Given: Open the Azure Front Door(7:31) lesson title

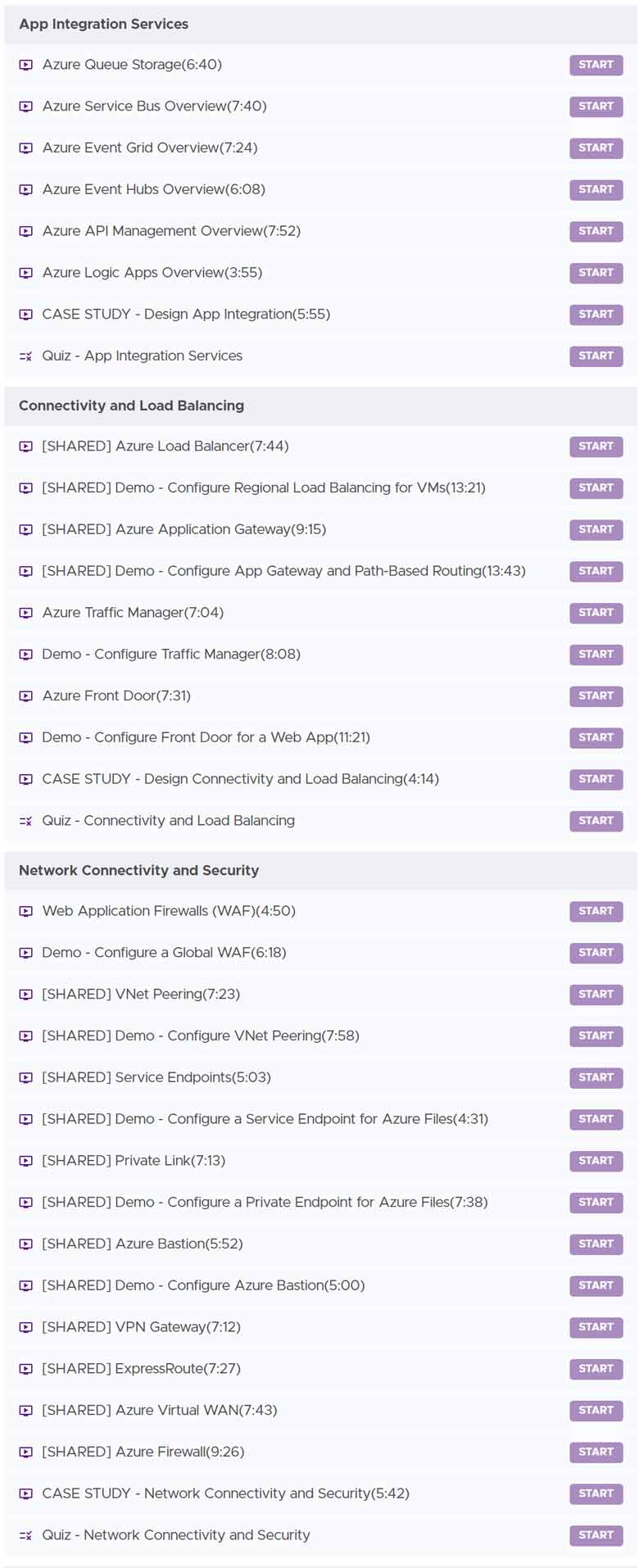Looking at the screenshot, I should [116, 696].
